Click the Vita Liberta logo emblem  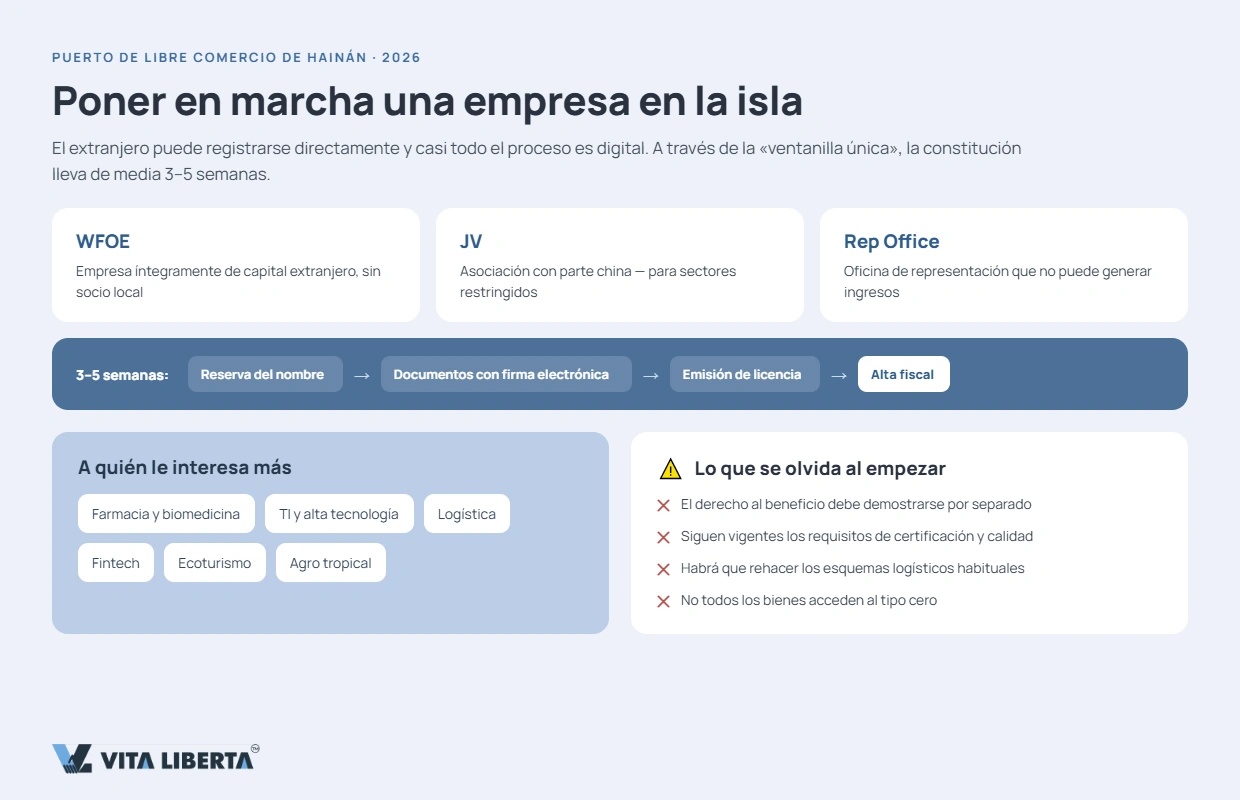click(72, 759)
